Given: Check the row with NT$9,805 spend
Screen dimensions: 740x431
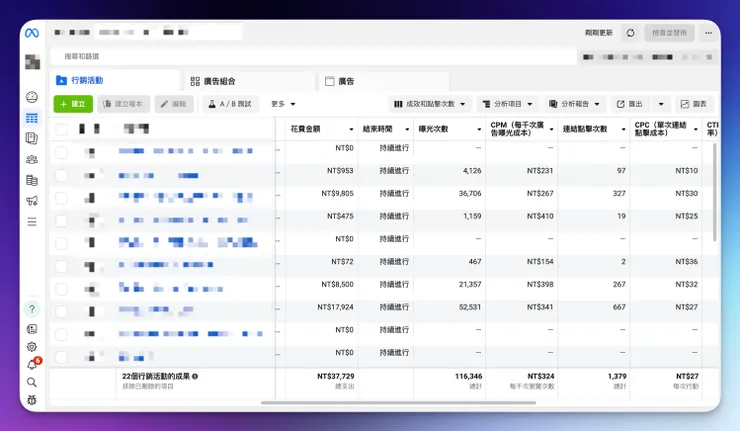Looking at the screenshot, I should (x=61, y=198).
